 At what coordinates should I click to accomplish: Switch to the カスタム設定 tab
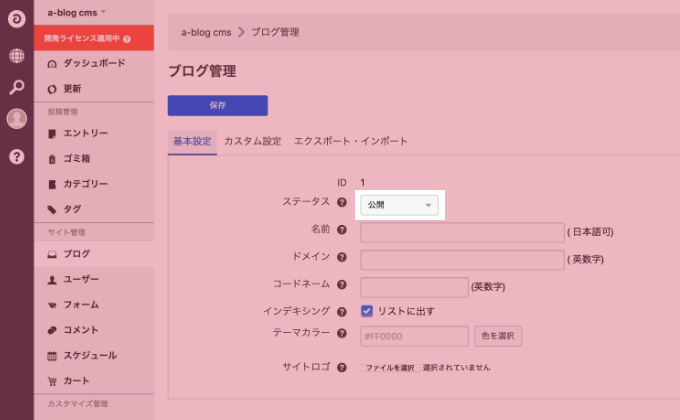click(x=252, y=141)
